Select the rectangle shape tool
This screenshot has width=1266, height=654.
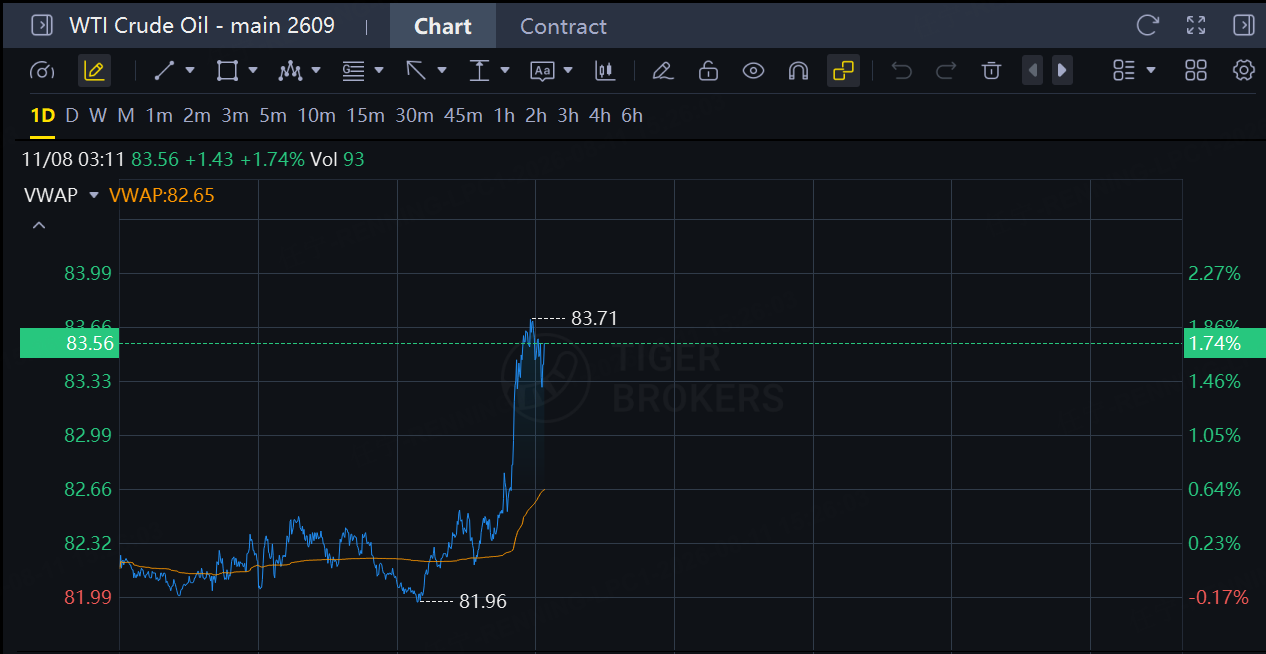[x=227, y=70]
